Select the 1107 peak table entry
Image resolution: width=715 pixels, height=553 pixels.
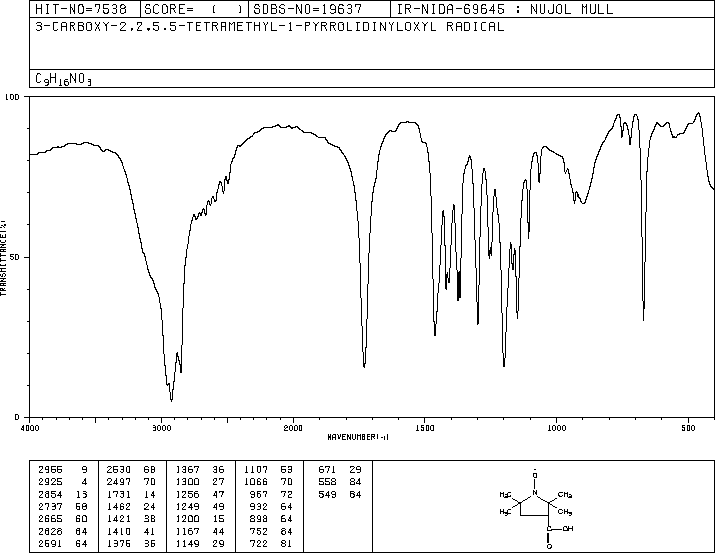click(268, 469)
